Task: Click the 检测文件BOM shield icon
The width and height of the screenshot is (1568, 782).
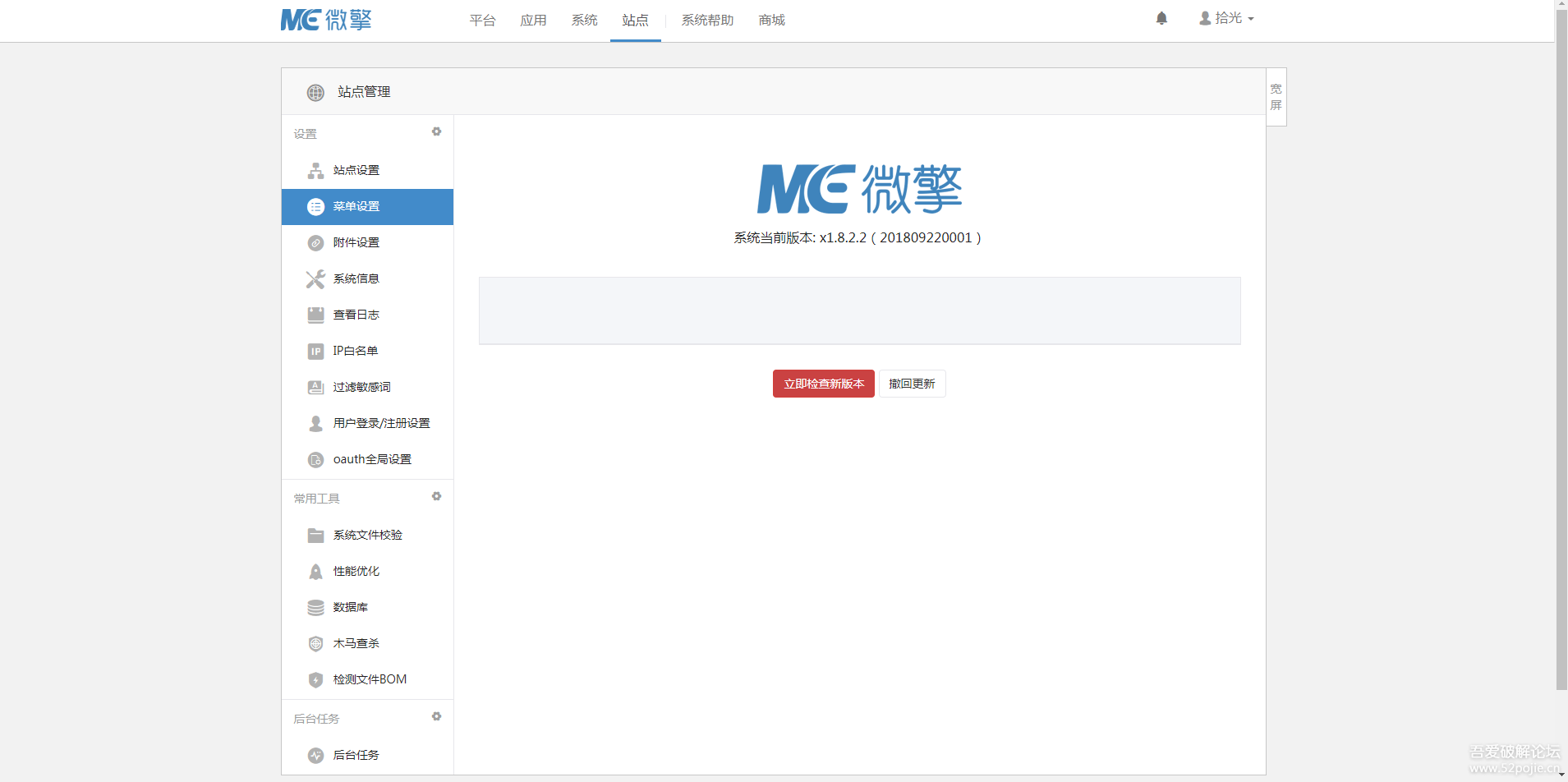Action: click(x=315, y=680)
